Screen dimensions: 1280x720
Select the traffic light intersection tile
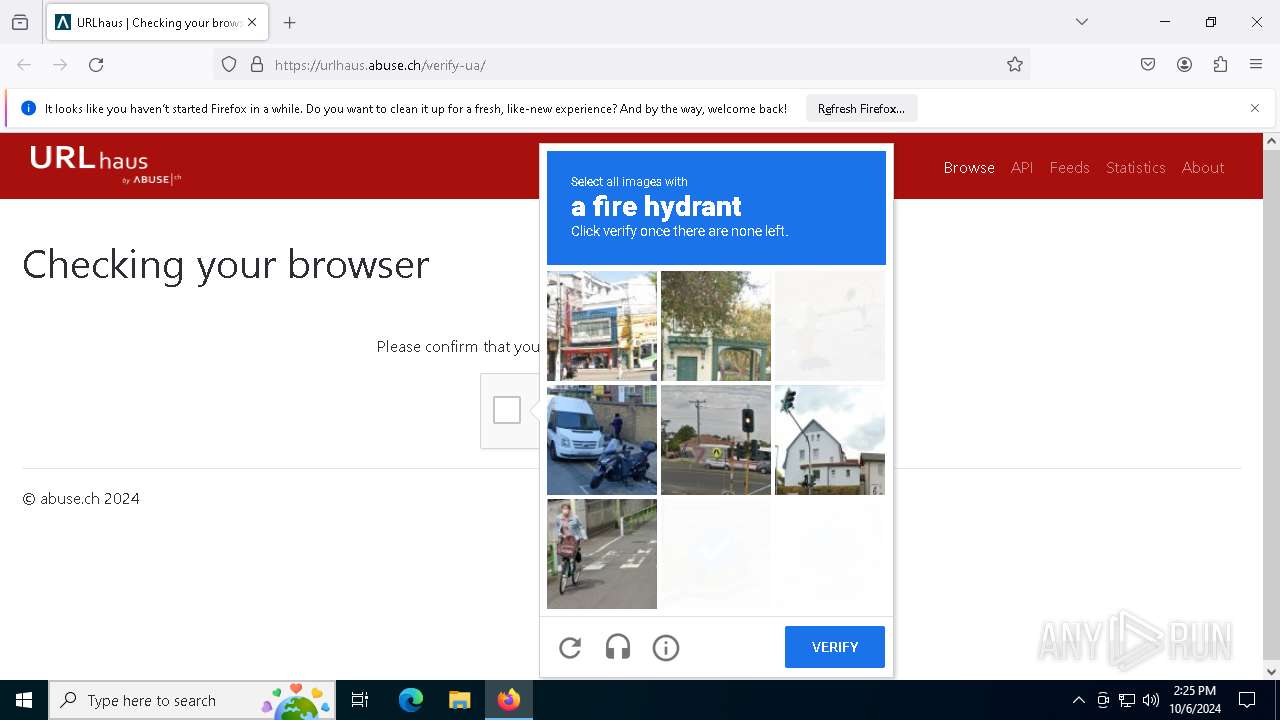coord(716,440)
